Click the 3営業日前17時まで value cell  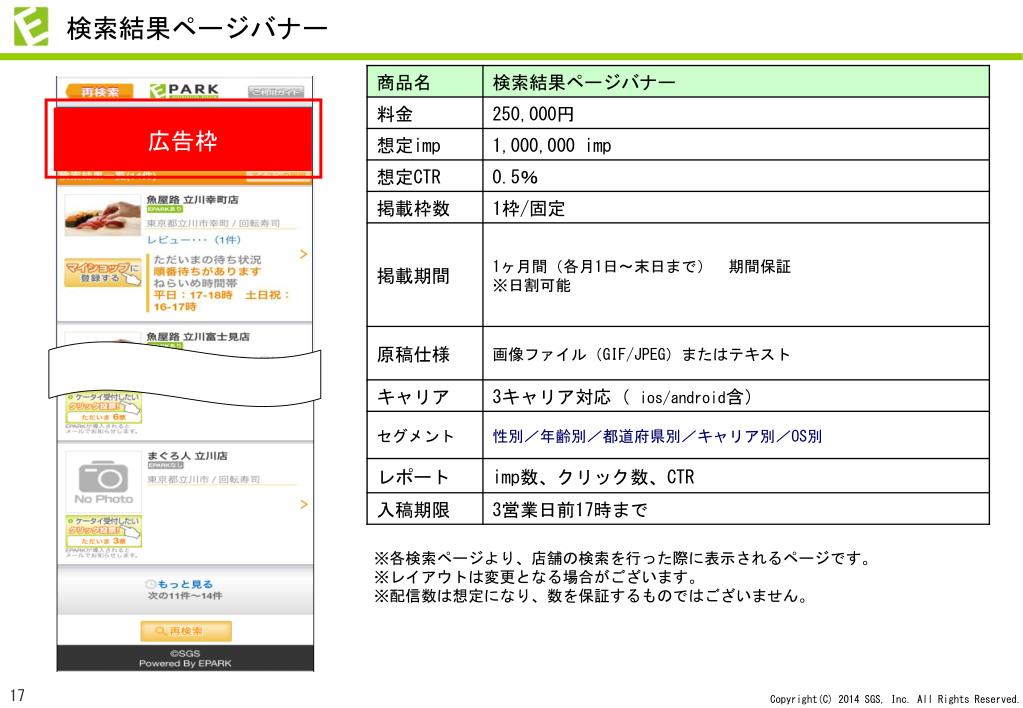coord(736,509)
